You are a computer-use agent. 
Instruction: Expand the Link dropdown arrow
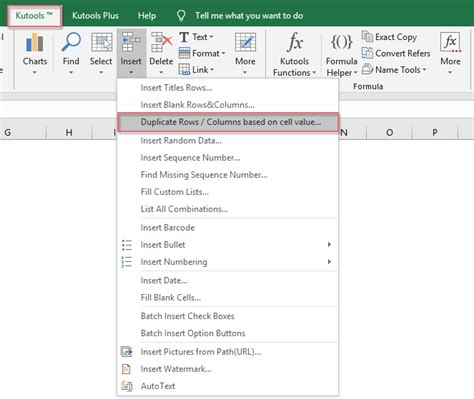click(x=212, y=70)
